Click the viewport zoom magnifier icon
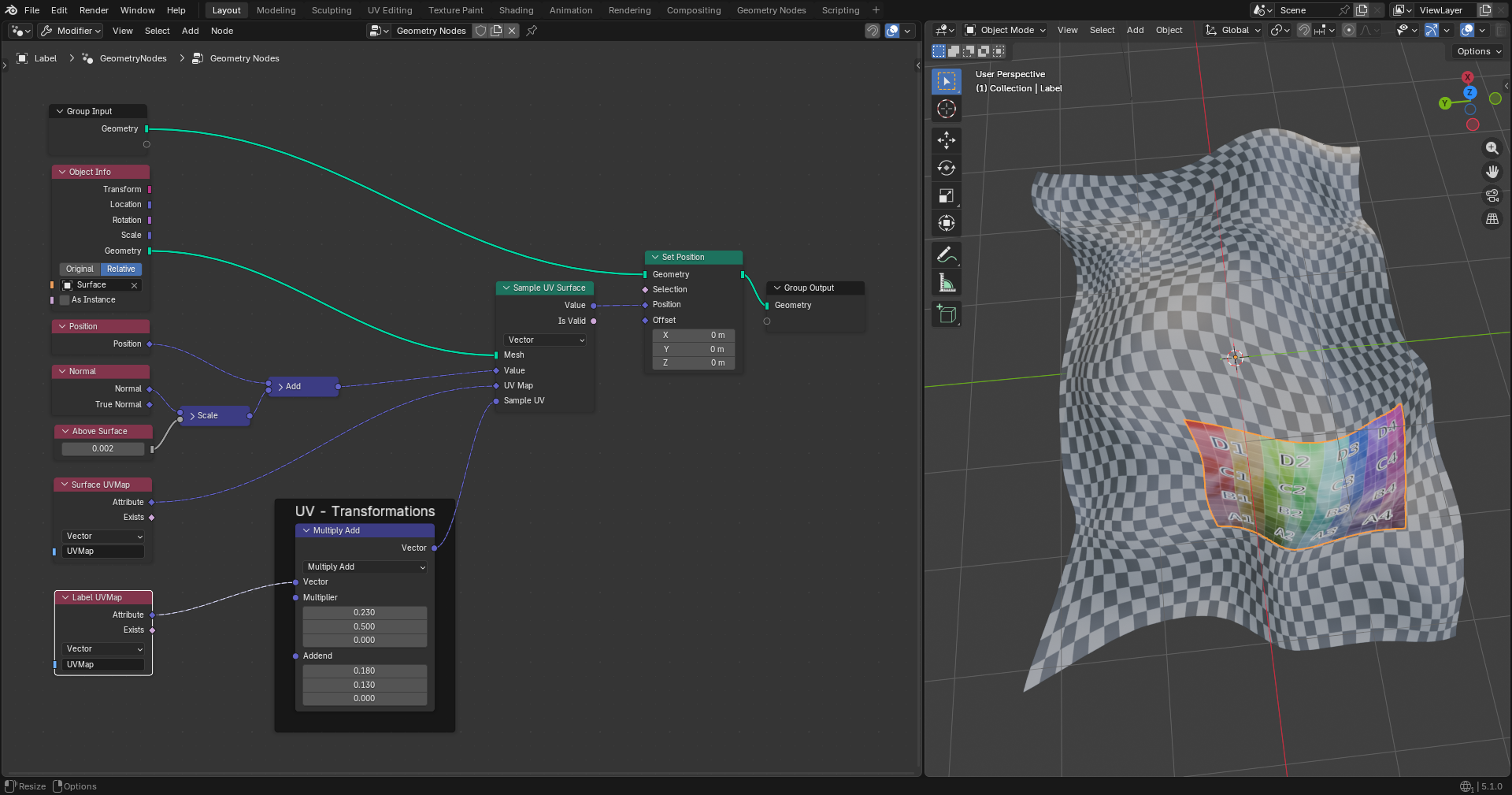Viewport: 1512px width, 795px height. coord(1492,148)
